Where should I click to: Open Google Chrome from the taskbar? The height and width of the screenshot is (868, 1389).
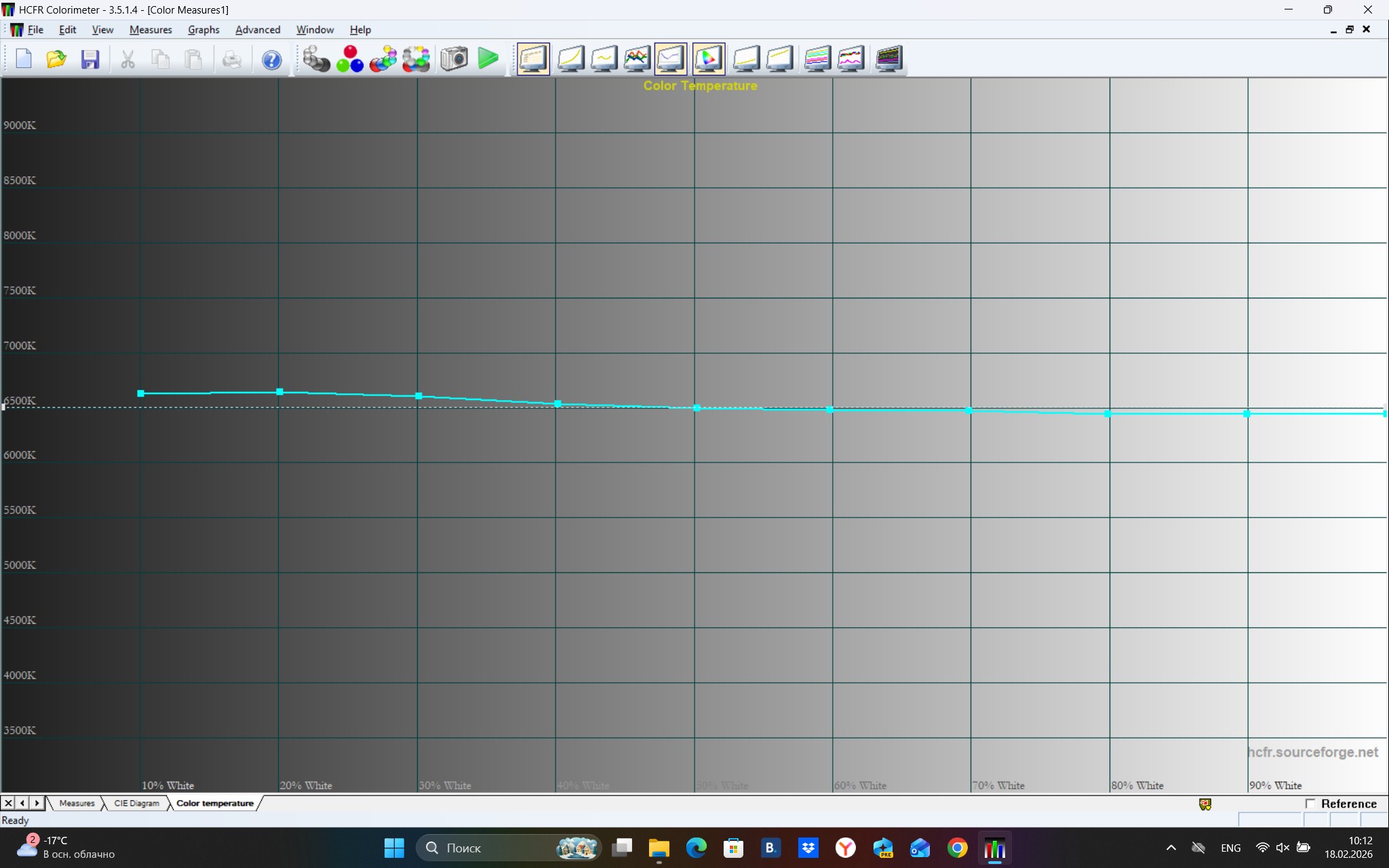tap(957, 848)
